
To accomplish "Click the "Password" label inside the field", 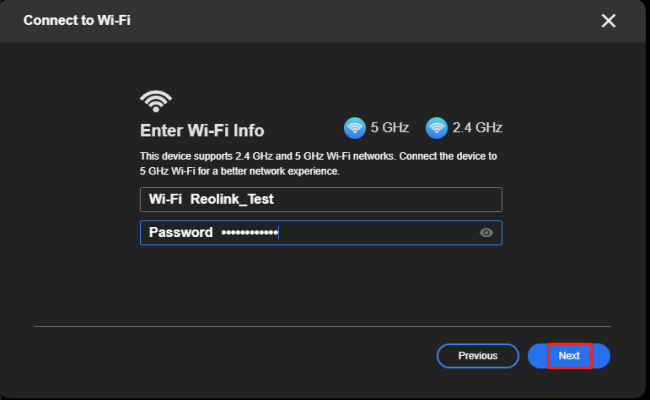I will click(181, 233).
